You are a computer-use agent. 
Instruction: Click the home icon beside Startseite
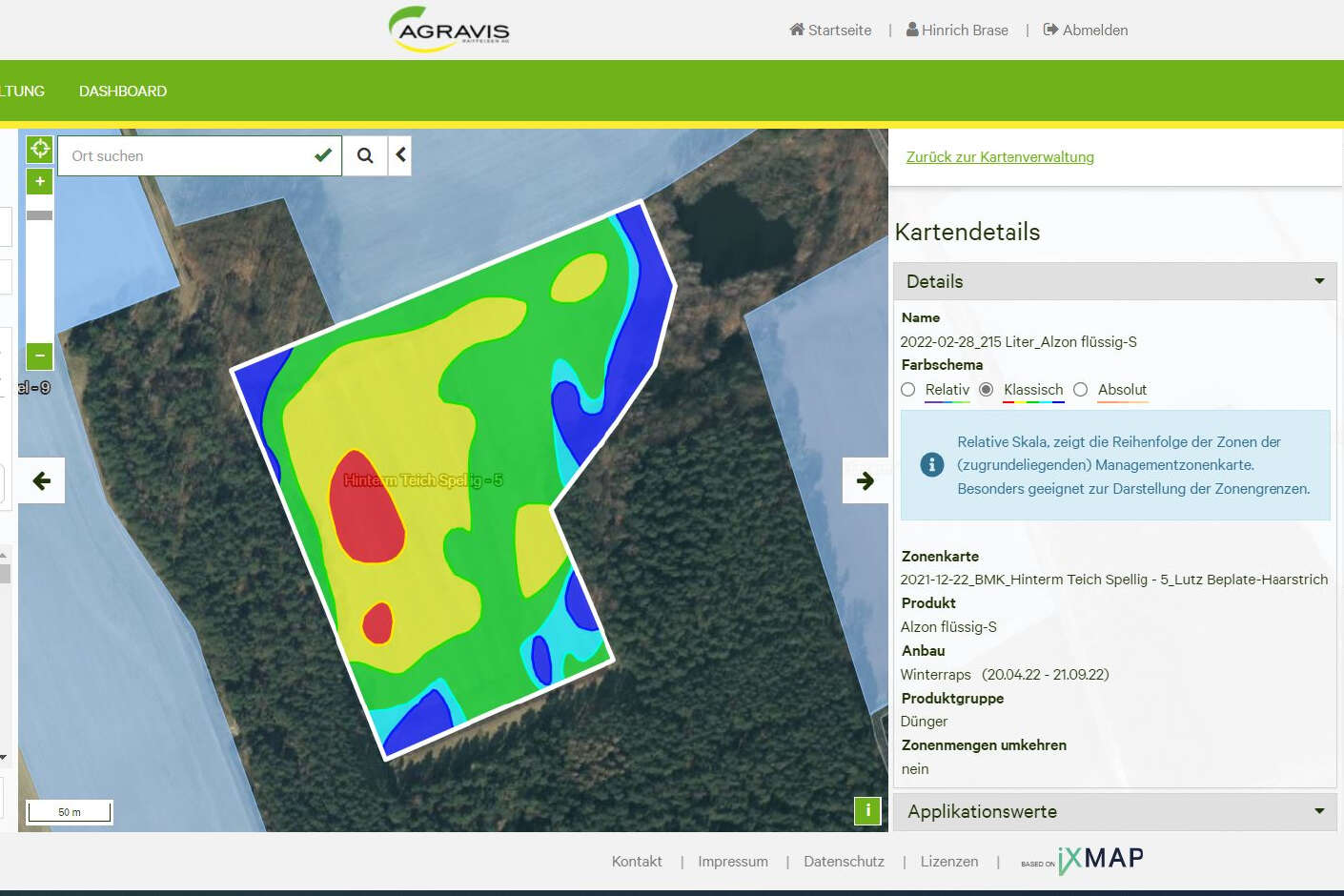pos(797,30)
